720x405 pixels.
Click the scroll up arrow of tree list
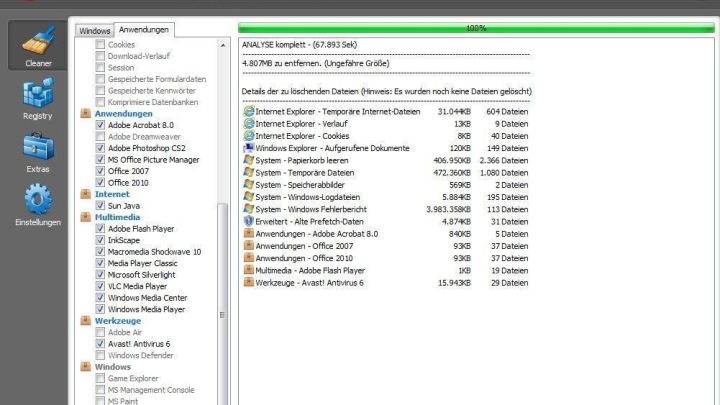coord(223,45)
